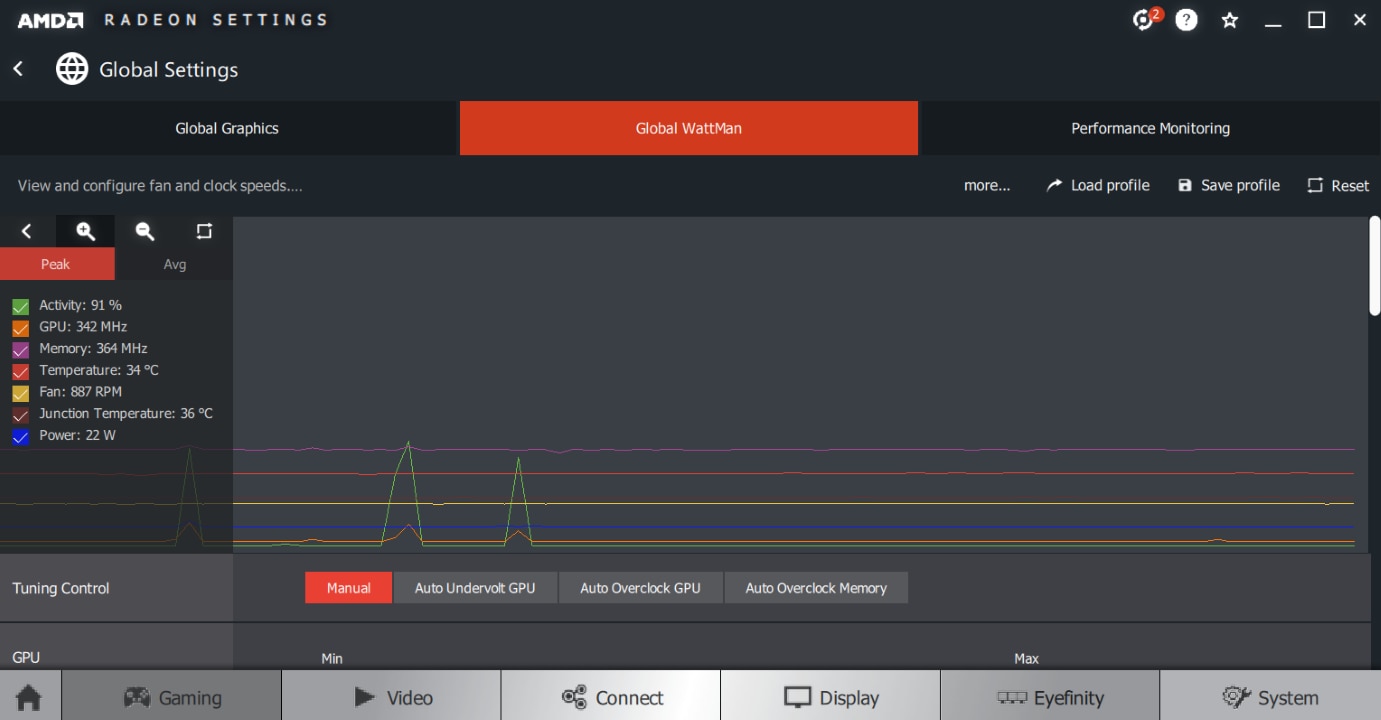Viewport: 1381px width, 720px height.
Task: Click the GPU section label
Action: pos(26,657)
